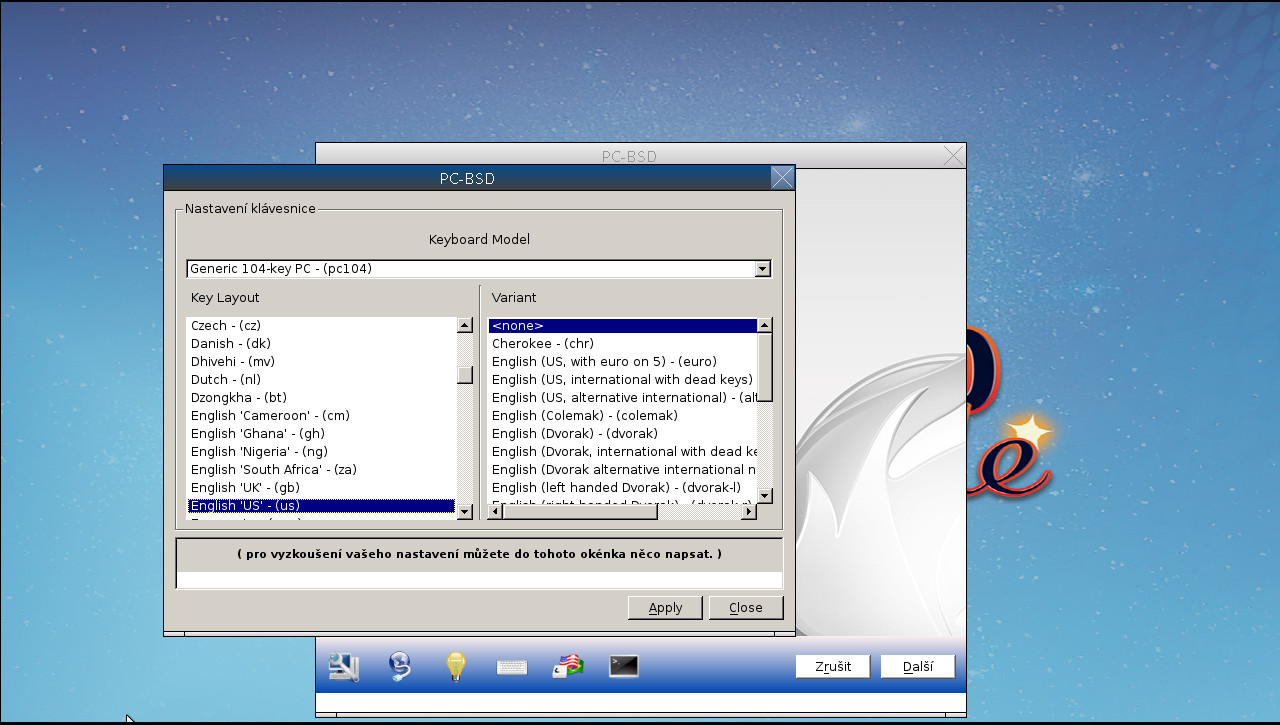Open the system configuration wrench icon
This screenshot has width=1280, height=725.
[x=343, y=666]
